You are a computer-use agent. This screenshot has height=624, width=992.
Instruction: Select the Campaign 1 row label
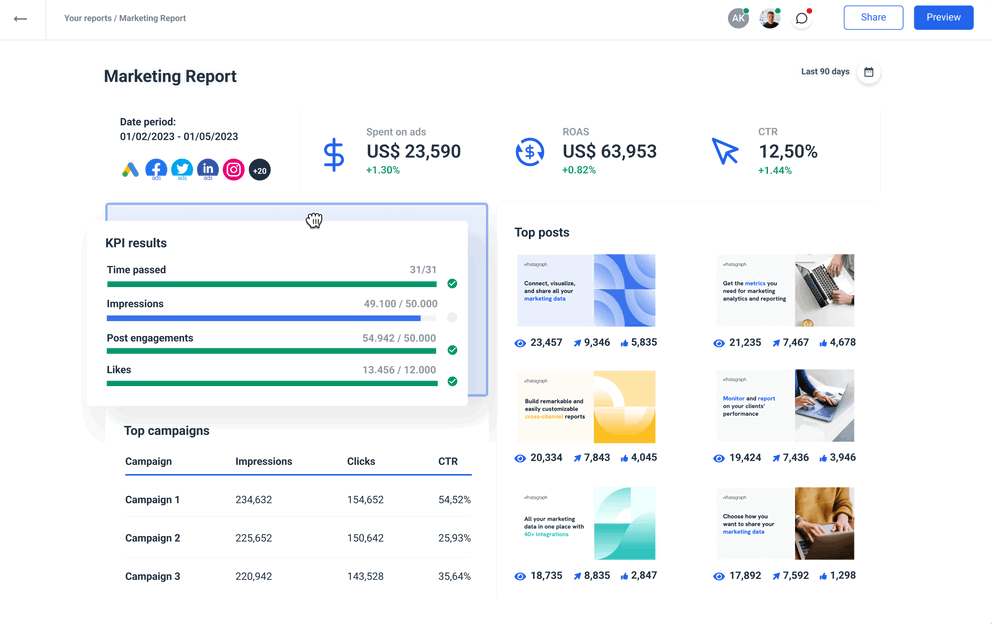[152, 500]
